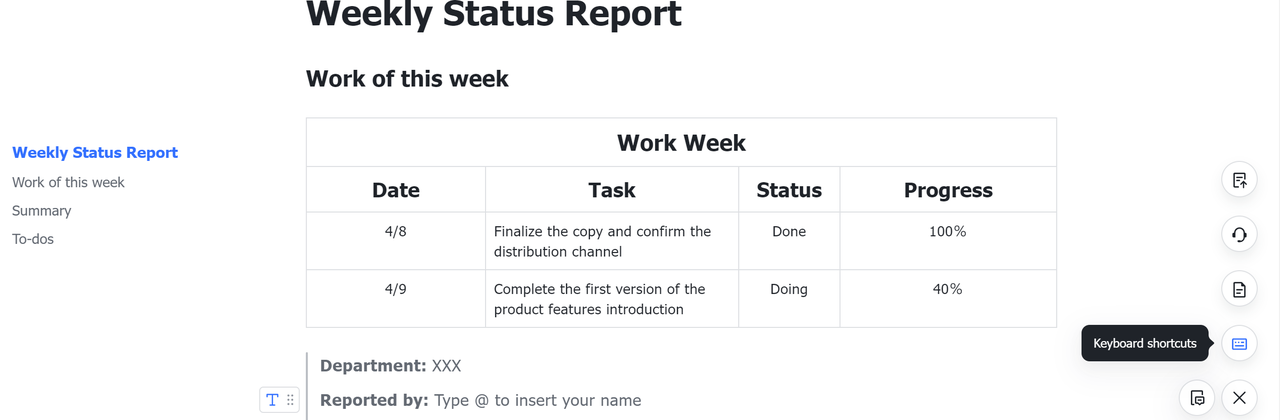
Task: Click the Progress column header cell
Action: [948, 190]
